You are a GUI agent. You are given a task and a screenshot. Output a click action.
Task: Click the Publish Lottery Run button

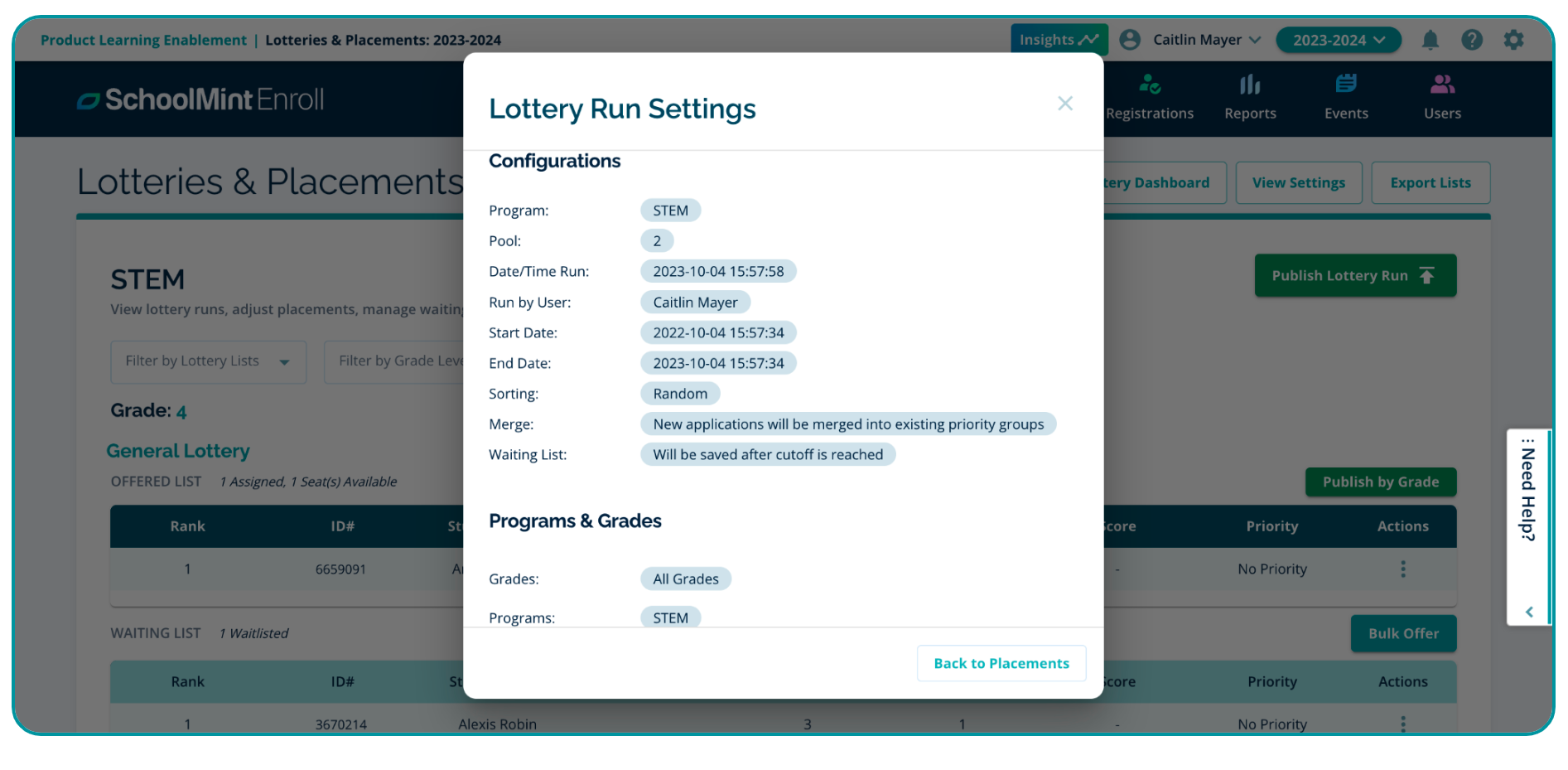[1354, 276]
